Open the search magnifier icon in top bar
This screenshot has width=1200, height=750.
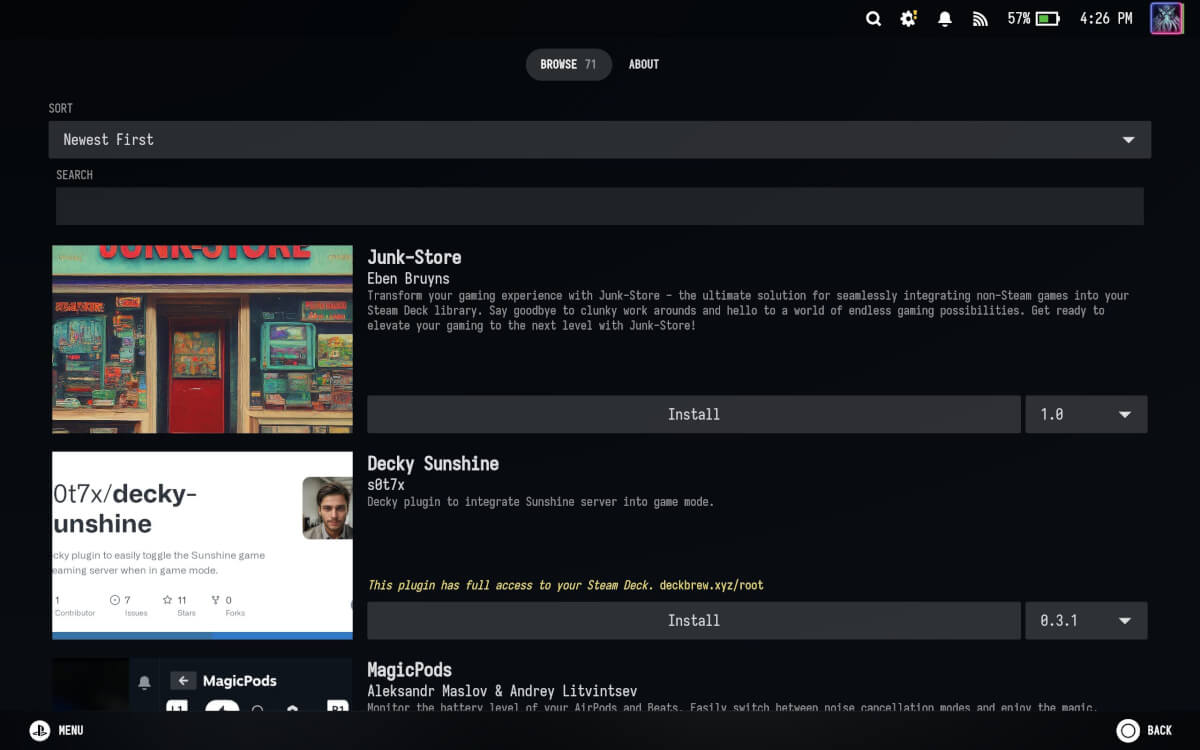[873, 18]
